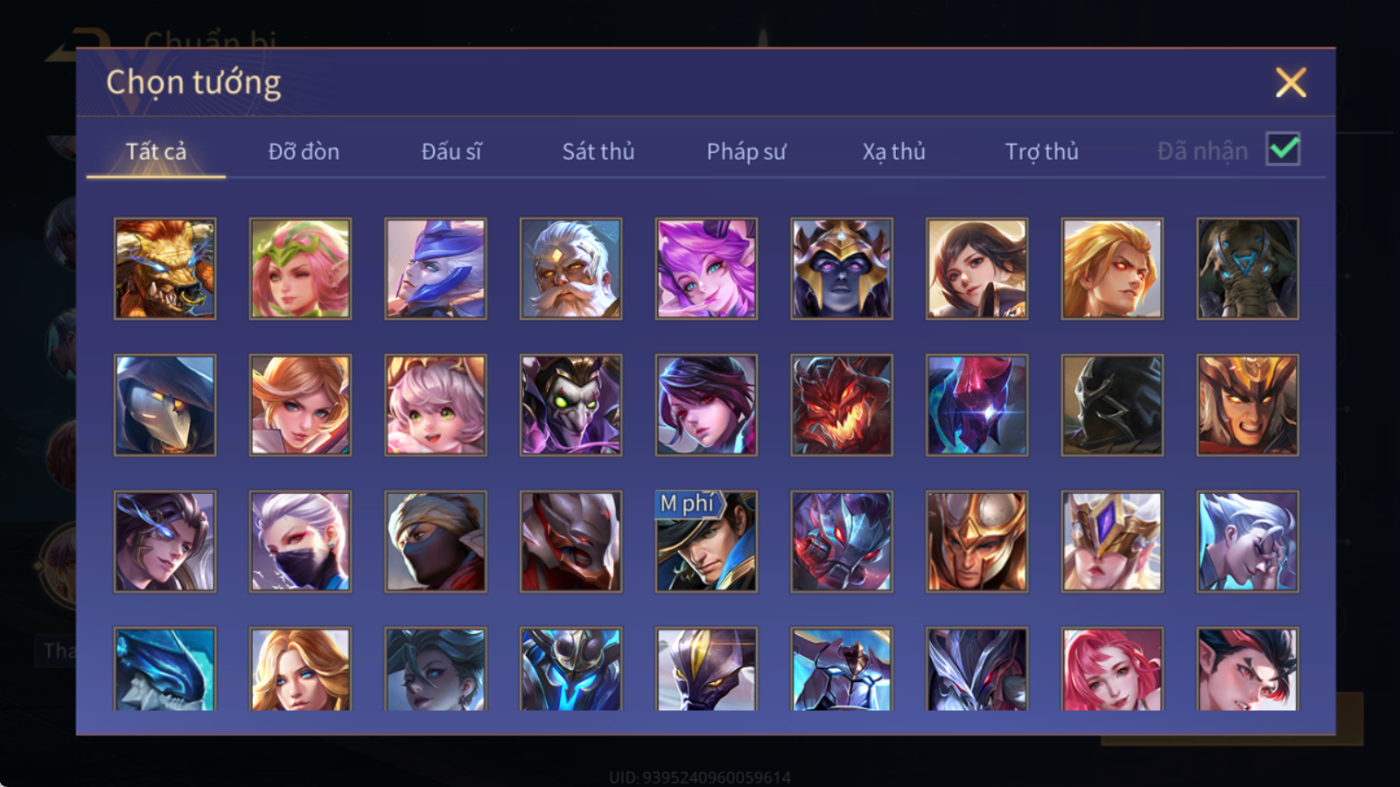This screenshot has width=1400, height=787.
Task: View the "Đấu sĩ" fighter tab
Action: tap(451, 151)
